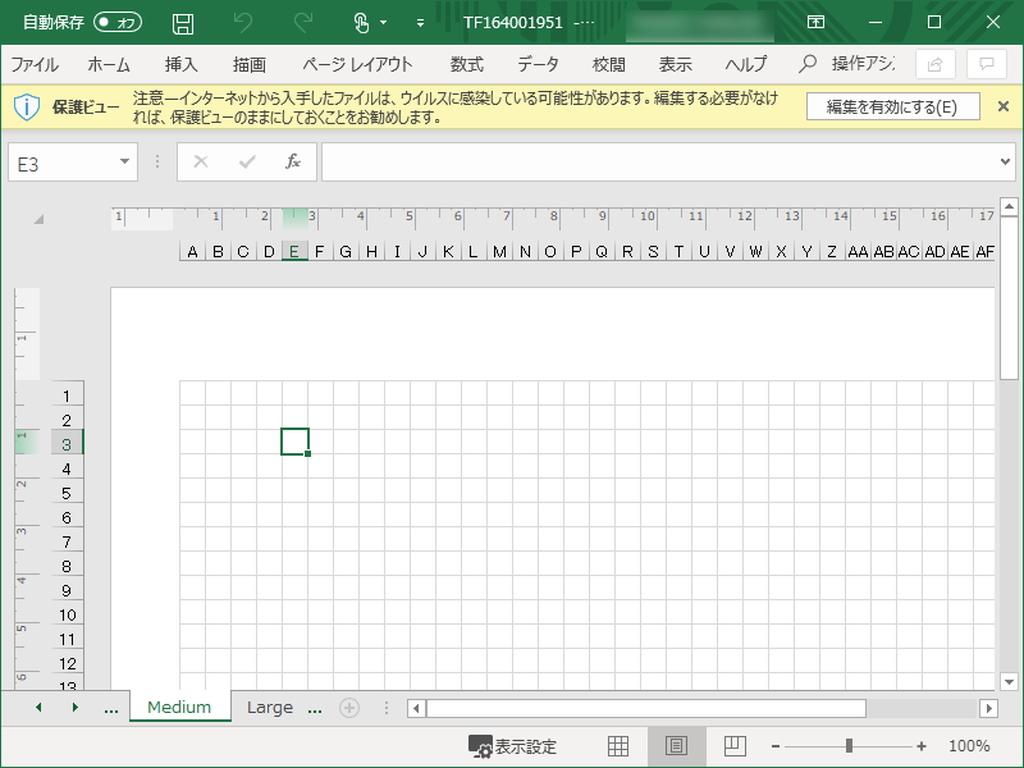Click the search magnifier 操作アシスト icon

[x=808, y=63]
